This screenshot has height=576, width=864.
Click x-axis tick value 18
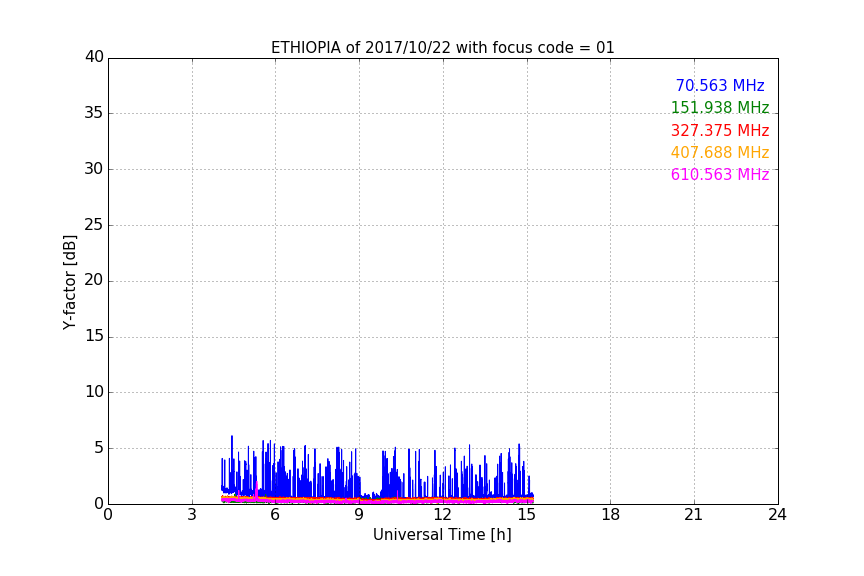[610, 515]
